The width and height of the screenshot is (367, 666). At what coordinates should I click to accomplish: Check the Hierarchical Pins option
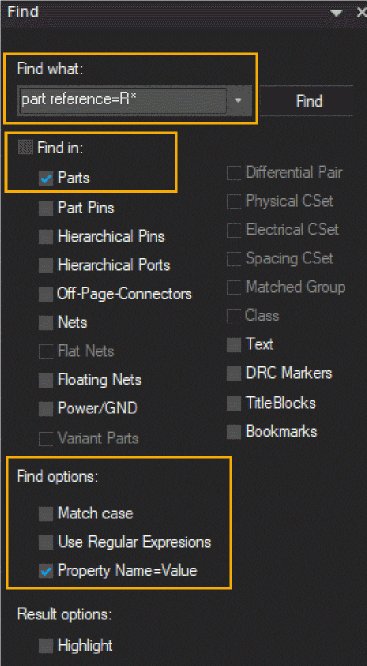(46, 237)
